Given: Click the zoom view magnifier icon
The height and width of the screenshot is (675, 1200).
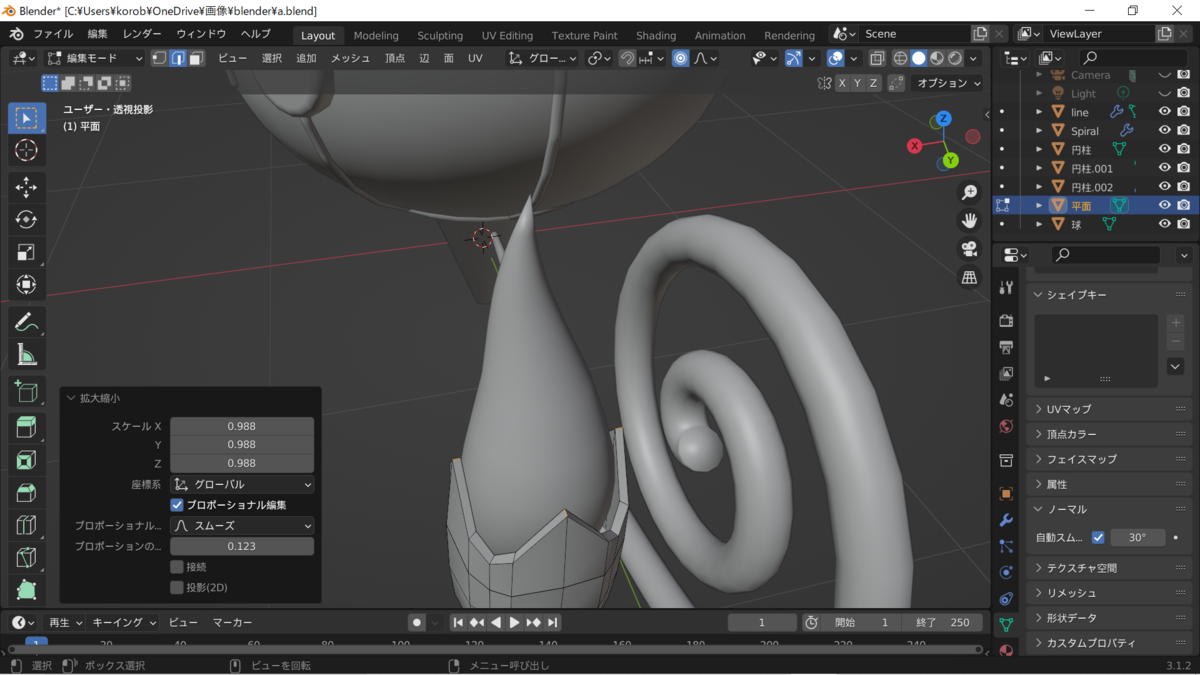Looking at the screenshot, I should [x=969, y=192].
